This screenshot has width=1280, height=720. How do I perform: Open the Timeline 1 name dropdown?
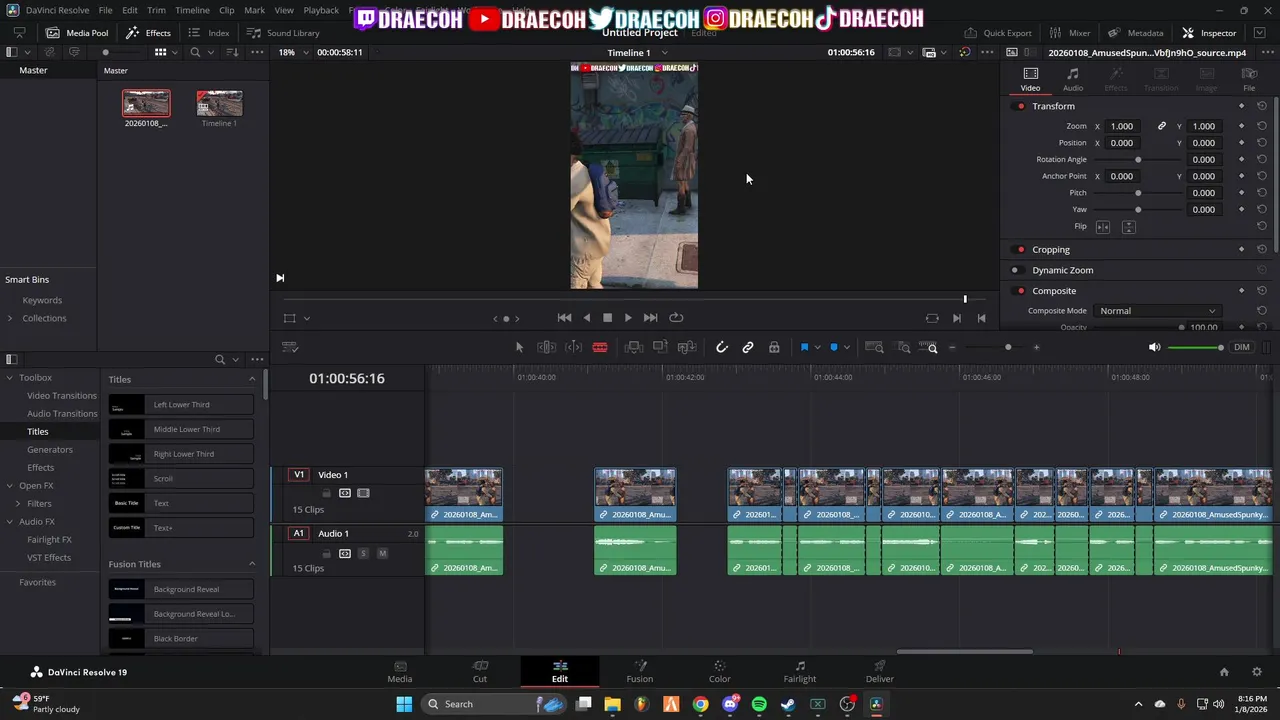(x=665, y=52)
